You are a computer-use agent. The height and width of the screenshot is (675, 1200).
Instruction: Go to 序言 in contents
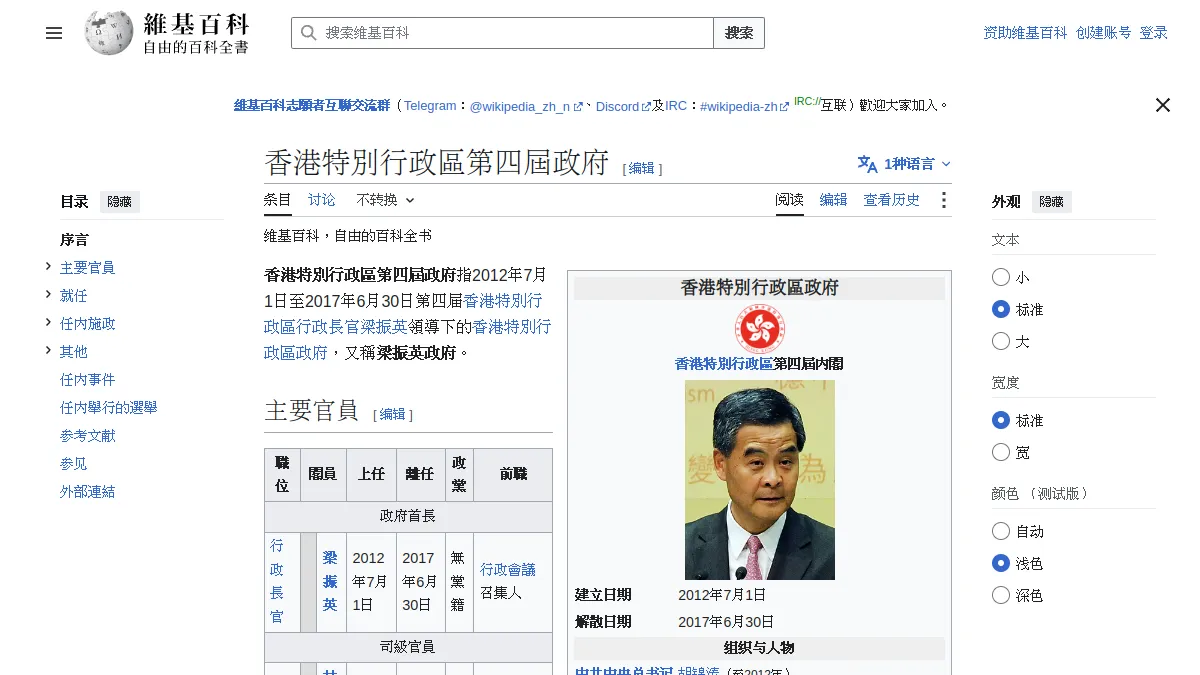(x=74, y=240)
